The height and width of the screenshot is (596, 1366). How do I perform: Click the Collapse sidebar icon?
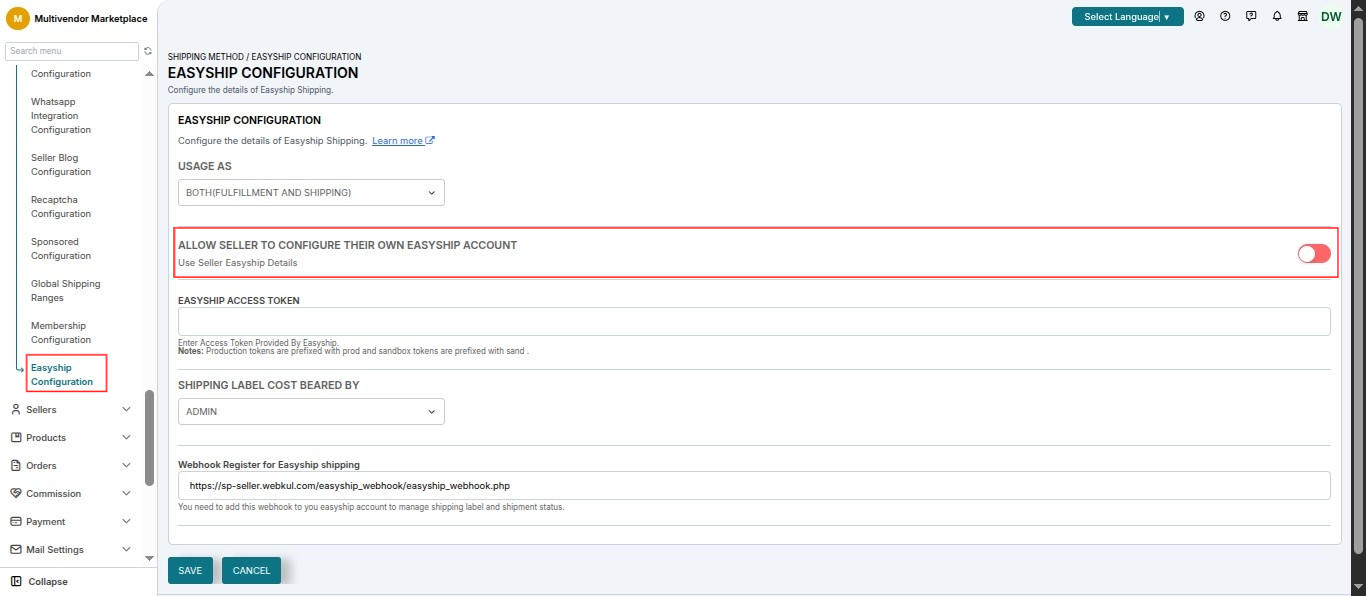(16, 581)
